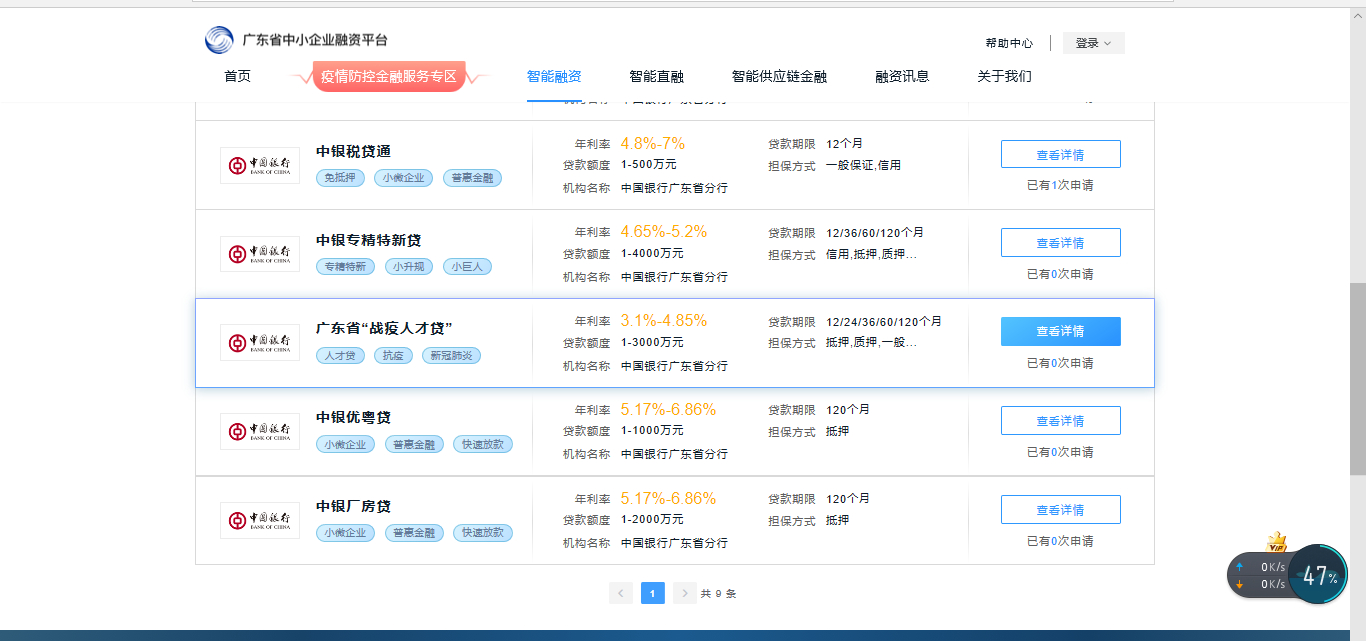View details for 中银专精特新贷

1061,243
